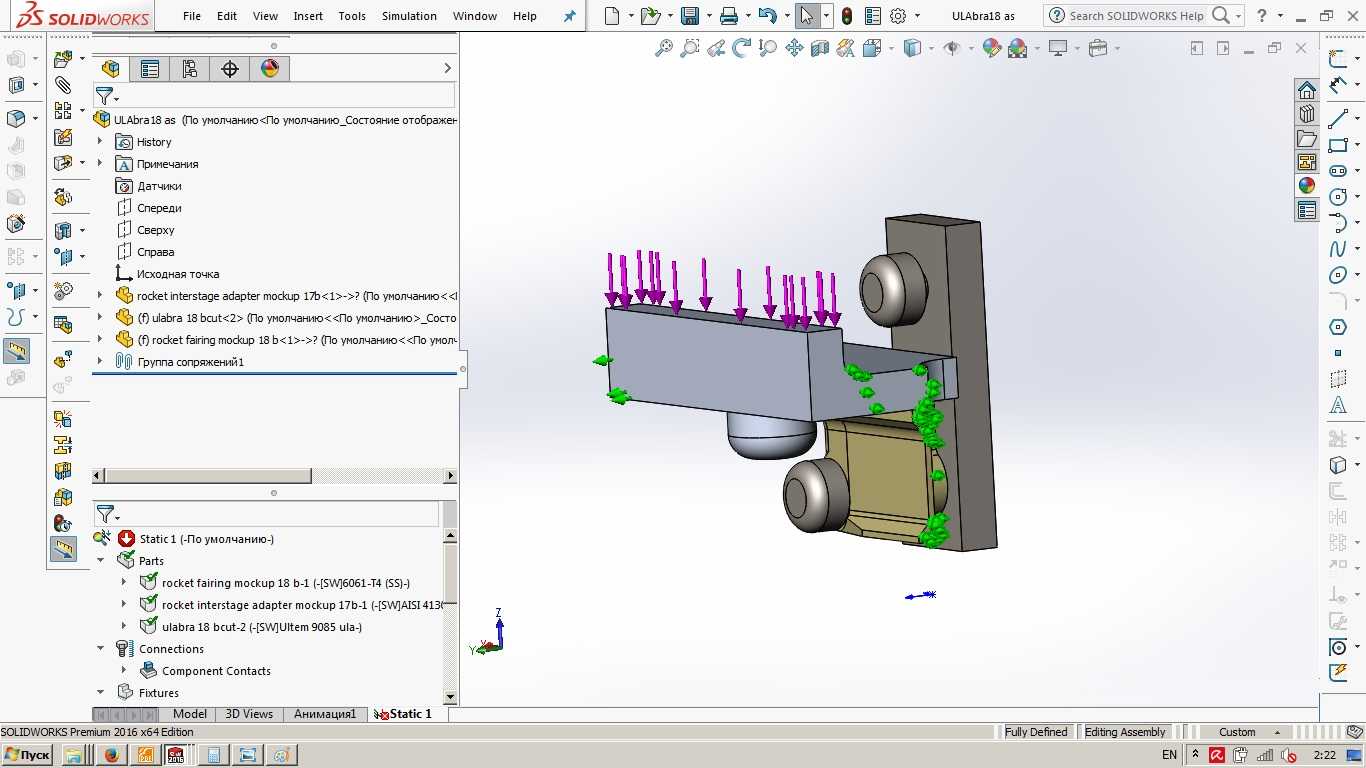
Task: Open the Insert menu
Action: (308, 16)
